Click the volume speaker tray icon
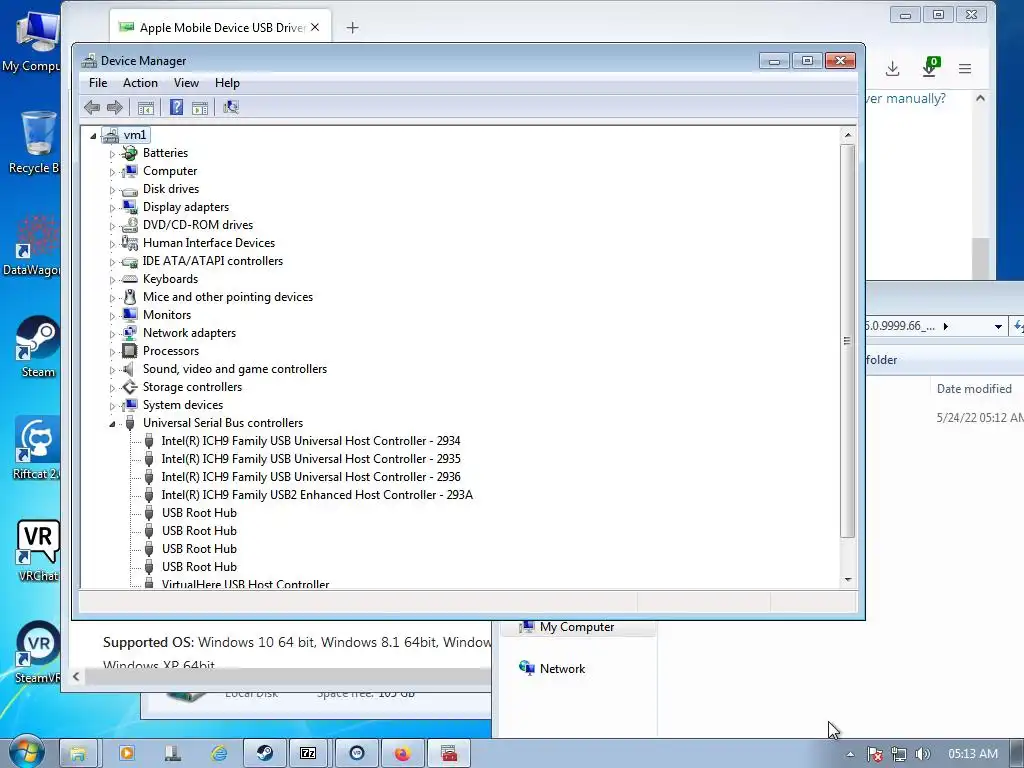The width and height of the screenshot is (1024, 768). pyautogui.click(x=922, y=754)
